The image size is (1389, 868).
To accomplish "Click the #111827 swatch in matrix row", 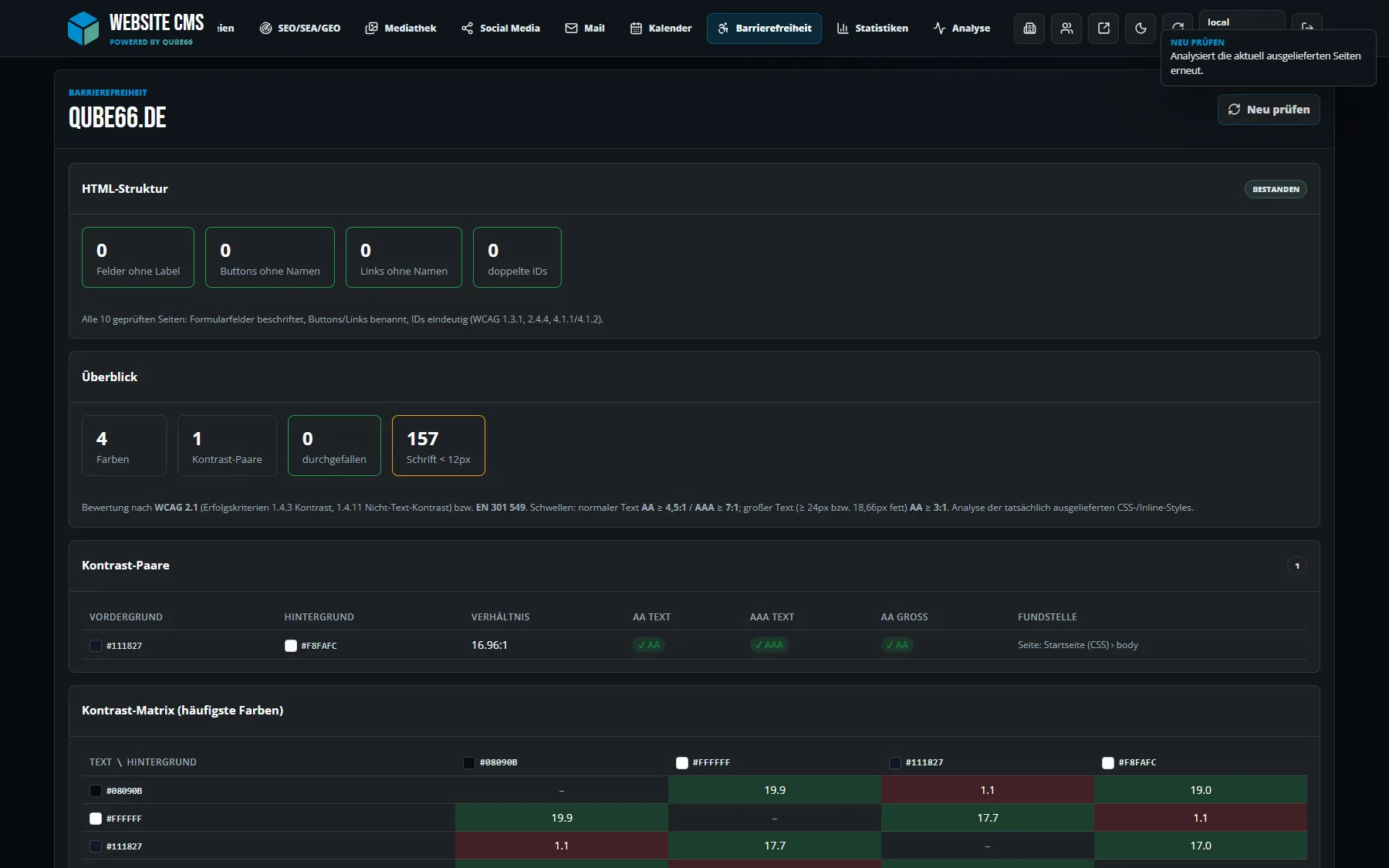I will [x=96, y=846].
